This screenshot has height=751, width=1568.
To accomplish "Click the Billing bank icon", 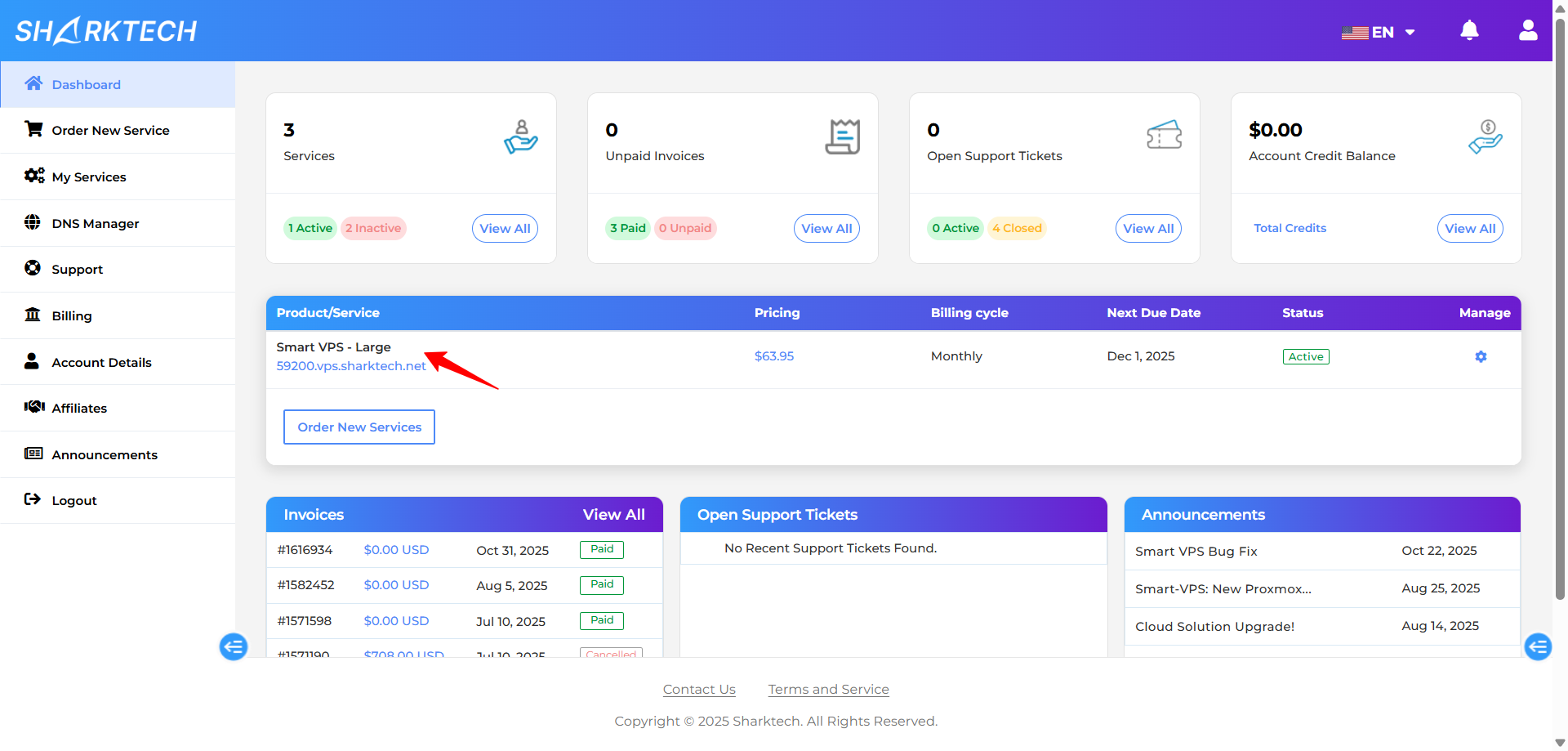I will point(33,315).
